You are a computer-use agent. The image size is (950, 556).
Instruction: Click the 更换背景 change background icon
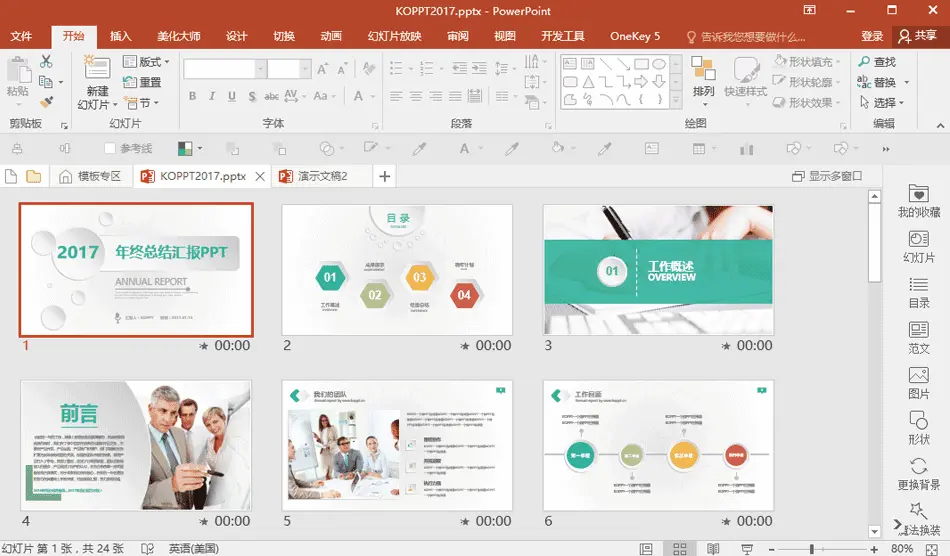click(918, 465)
